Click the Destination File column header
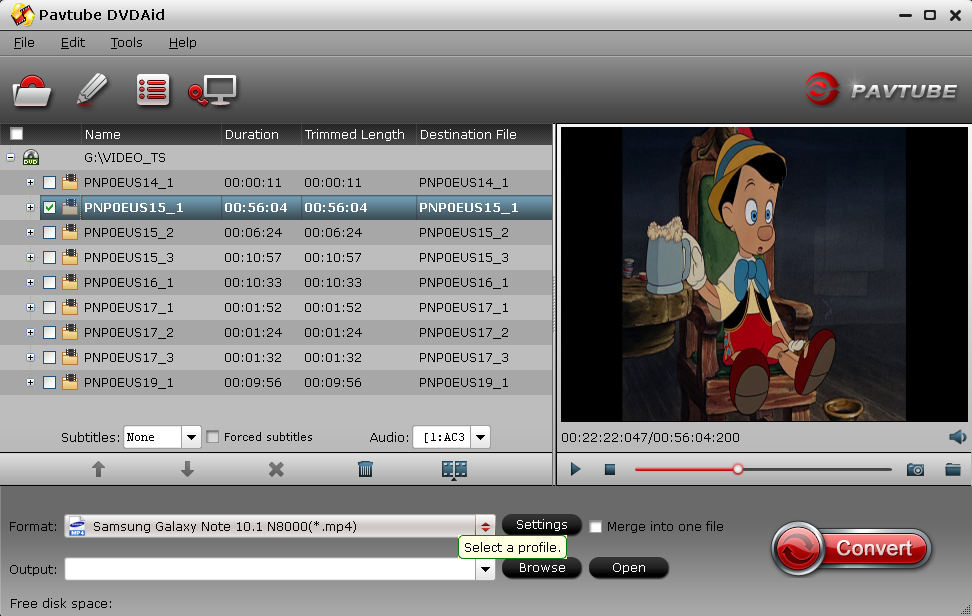Viewport: 972px width, 616px height. point(484,134)
